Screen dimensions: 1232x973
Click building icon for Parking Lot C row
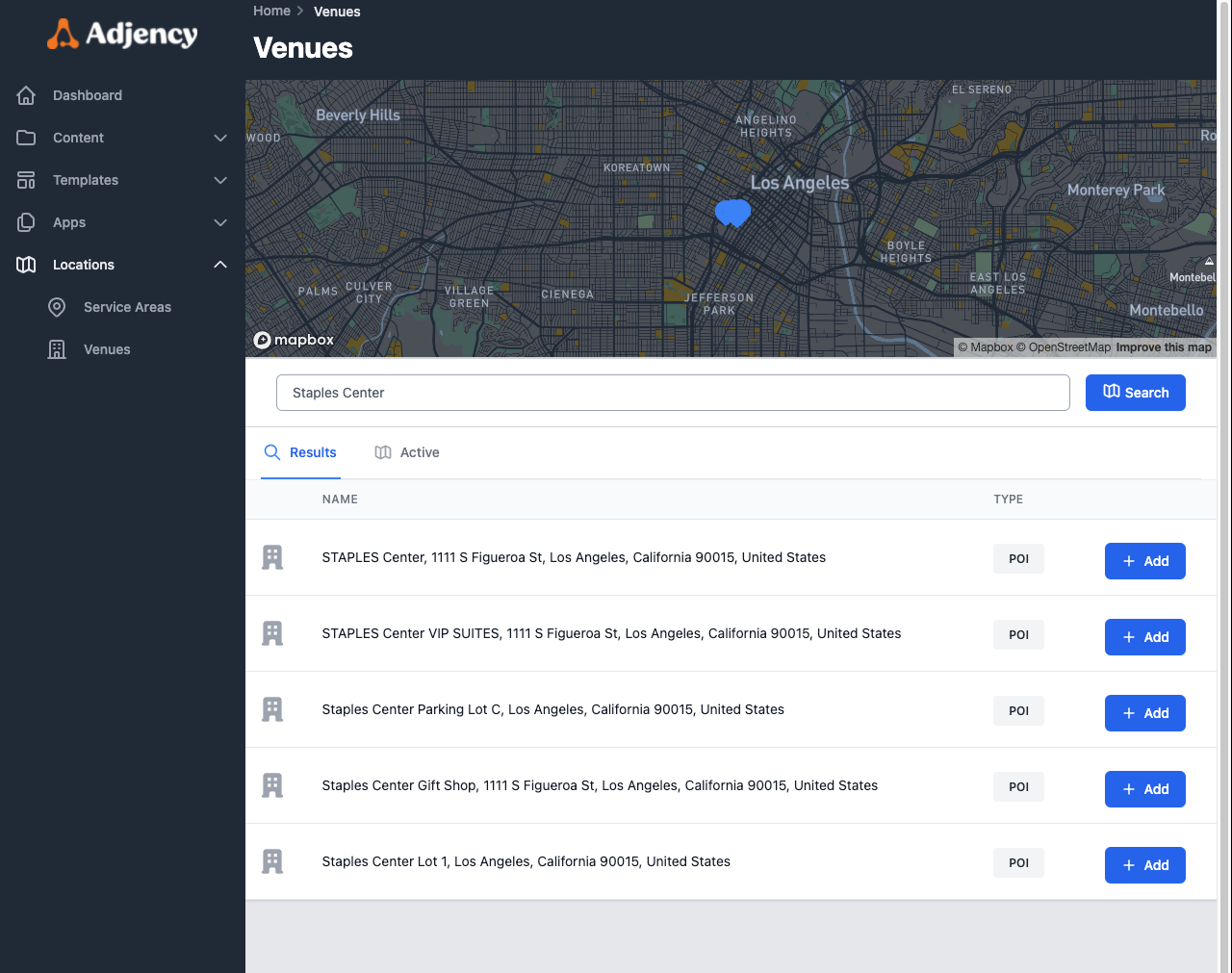(x=272, y=709)
